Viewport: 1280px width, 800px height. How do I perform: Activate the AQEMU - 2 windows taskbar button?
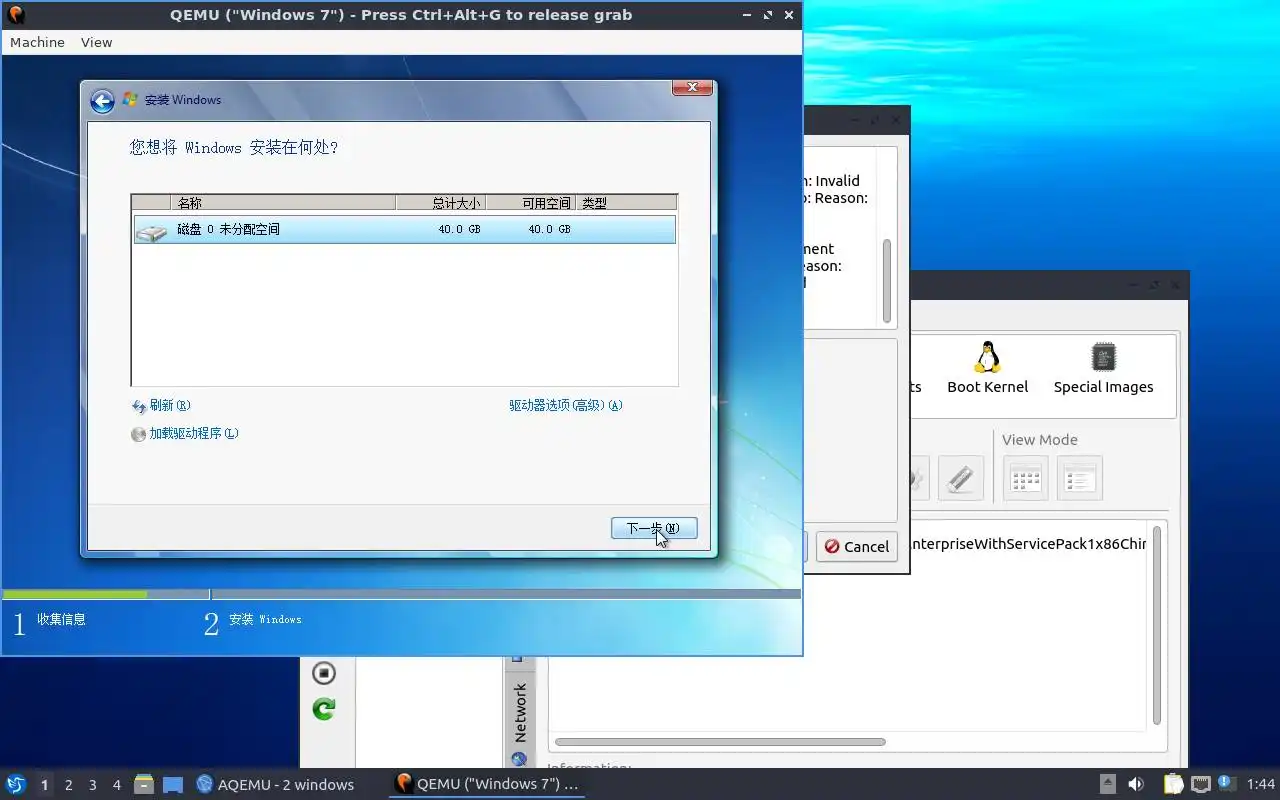[x=276, y=784]
